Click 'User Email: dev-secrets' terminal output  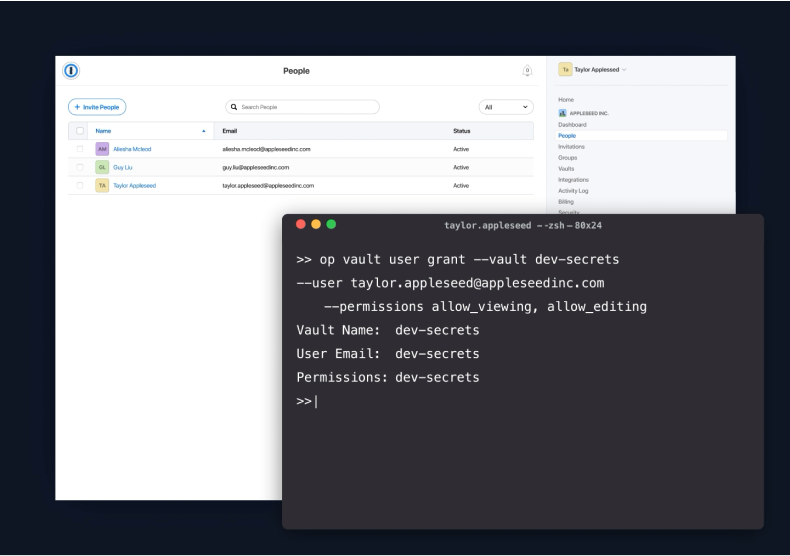coord(388,354)
